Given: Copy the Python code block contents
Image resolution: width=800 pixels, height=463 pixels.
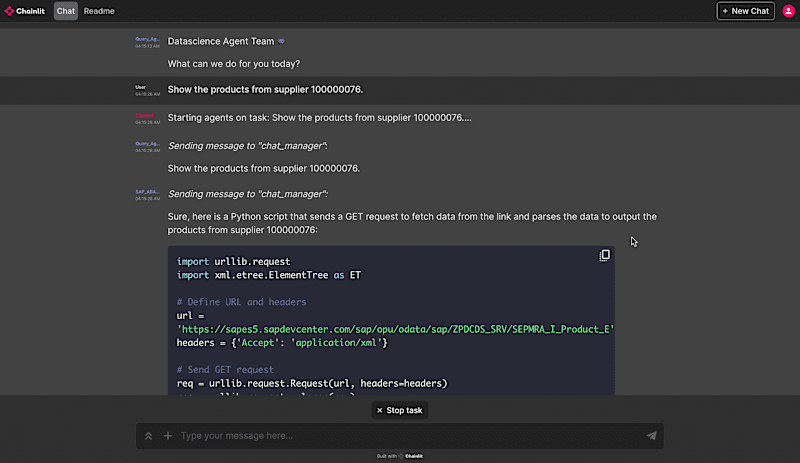Looking at the screenshot, I should (x=605, y=255).
